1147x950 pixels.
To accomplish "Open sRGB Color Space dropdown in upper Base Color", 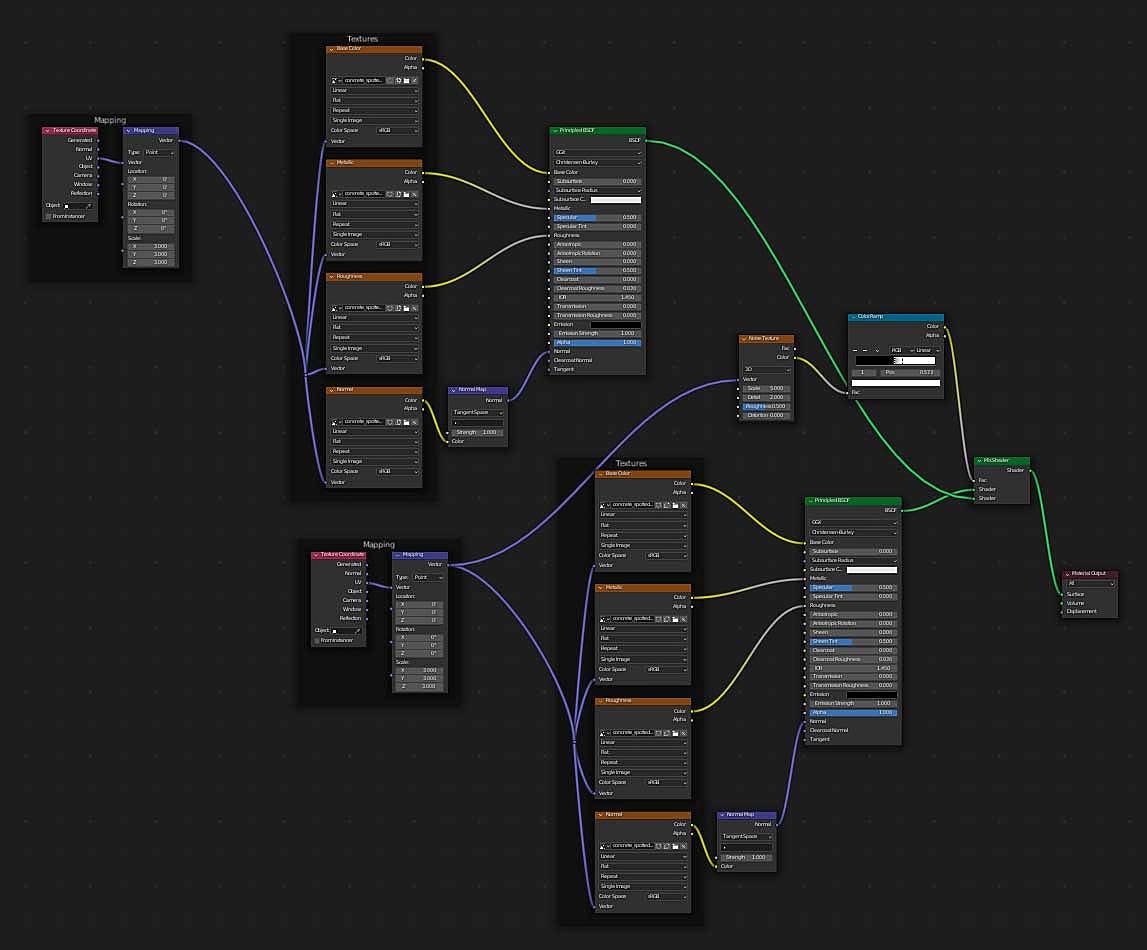I will 396,131.
